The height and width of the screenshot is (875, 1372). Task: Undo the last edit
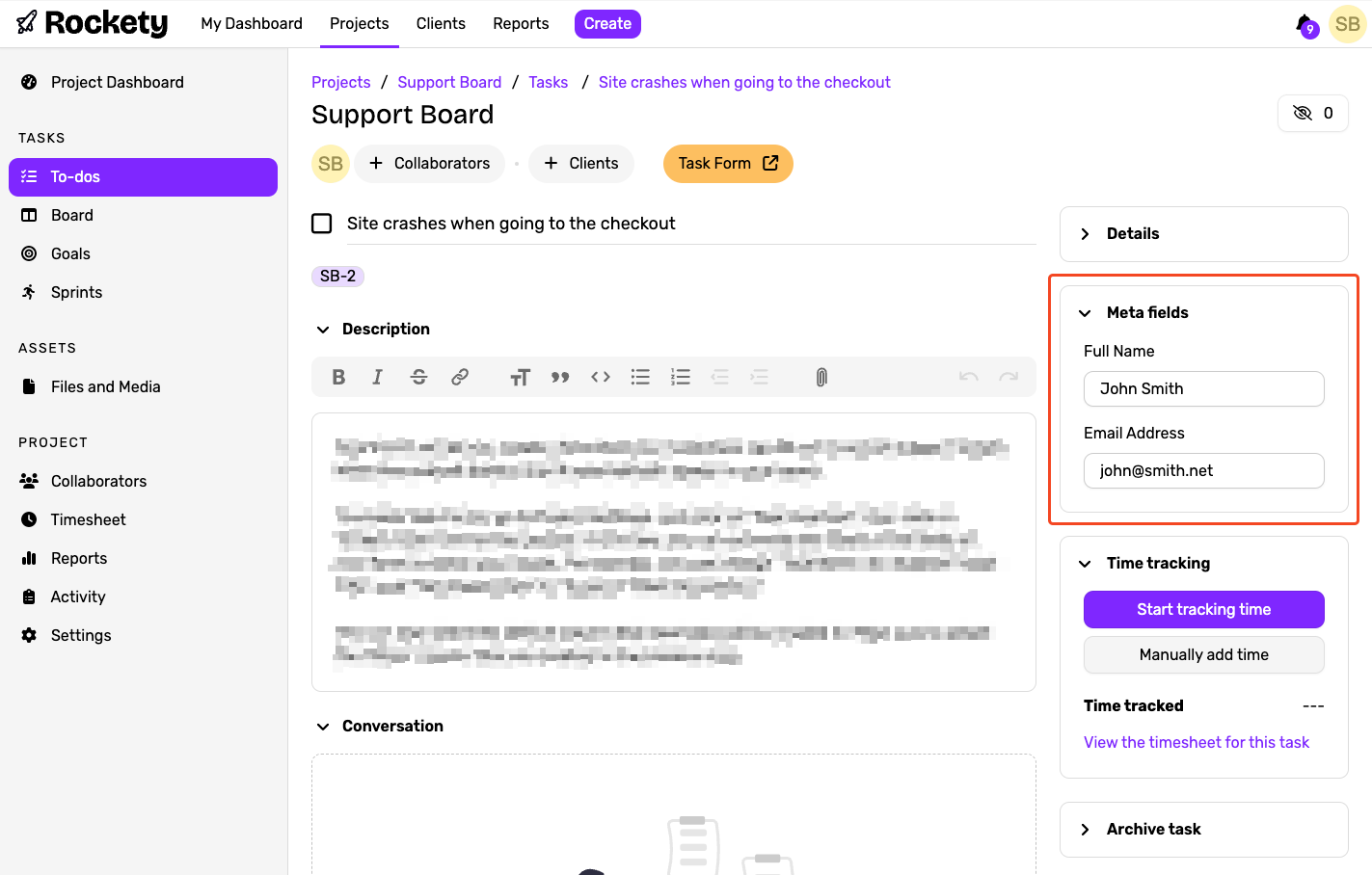969,377
